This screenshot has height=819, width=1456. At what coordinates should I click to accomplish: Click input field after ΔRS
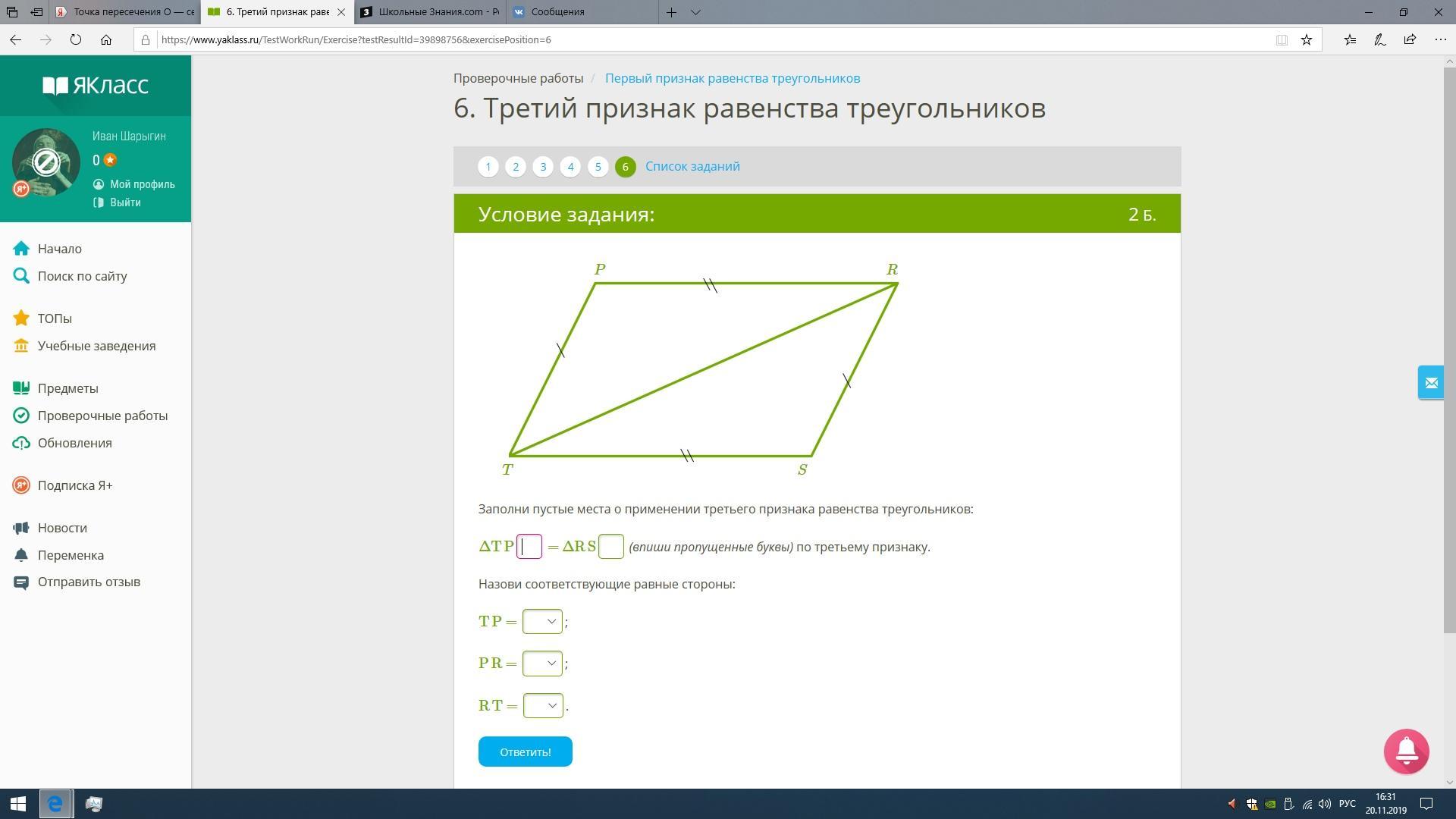coord(611,546)
